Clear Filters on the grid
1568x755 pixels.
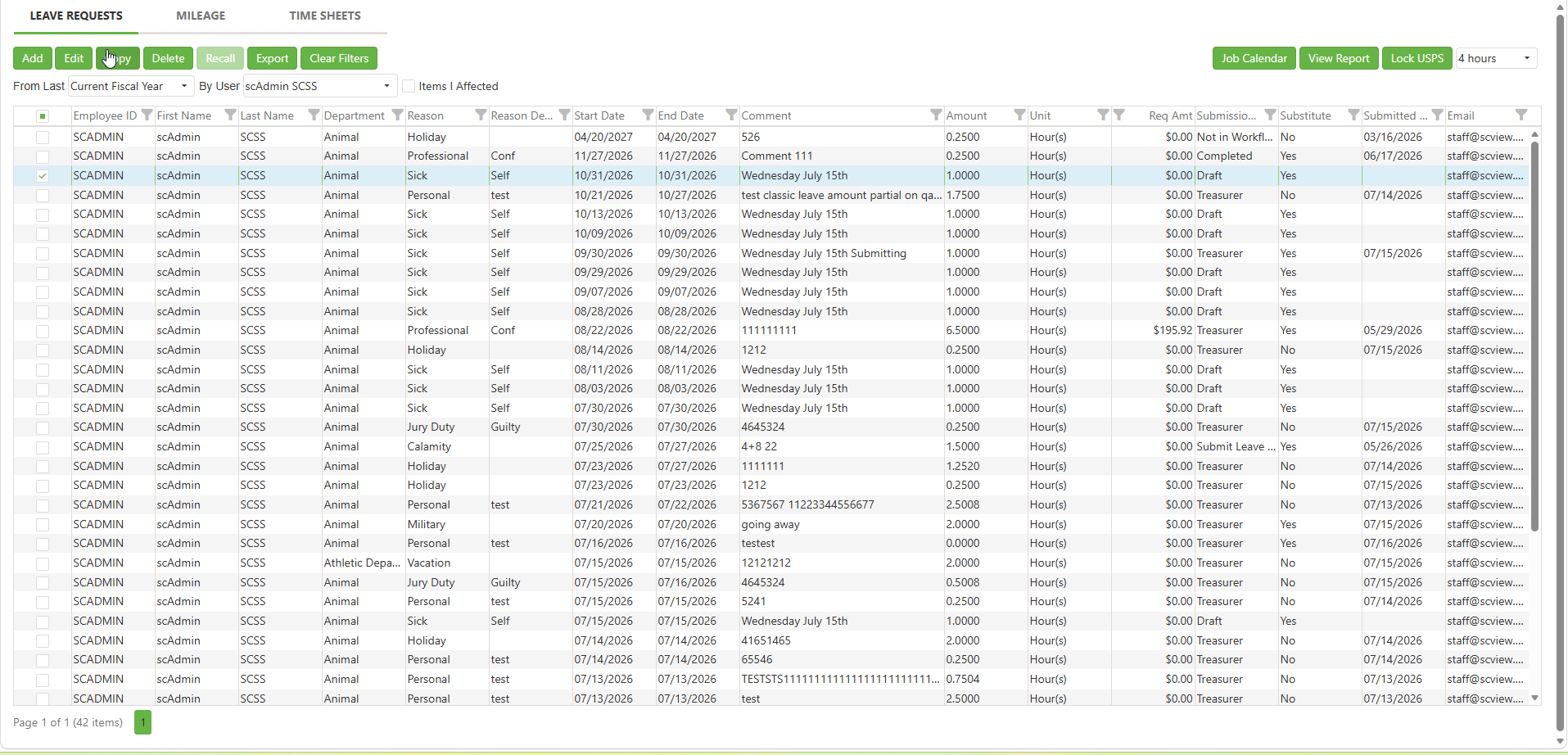pyautogui.click(x=339, y=58)
